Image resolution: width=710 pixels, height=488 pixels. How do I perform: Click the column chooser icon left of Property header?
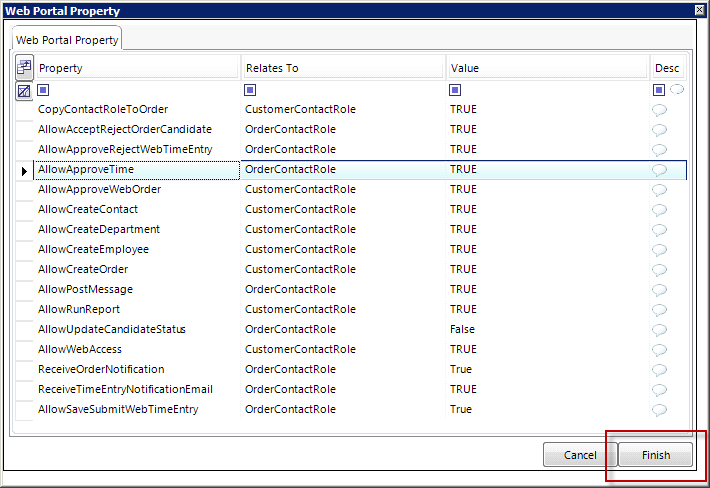(x=25, y=68)
